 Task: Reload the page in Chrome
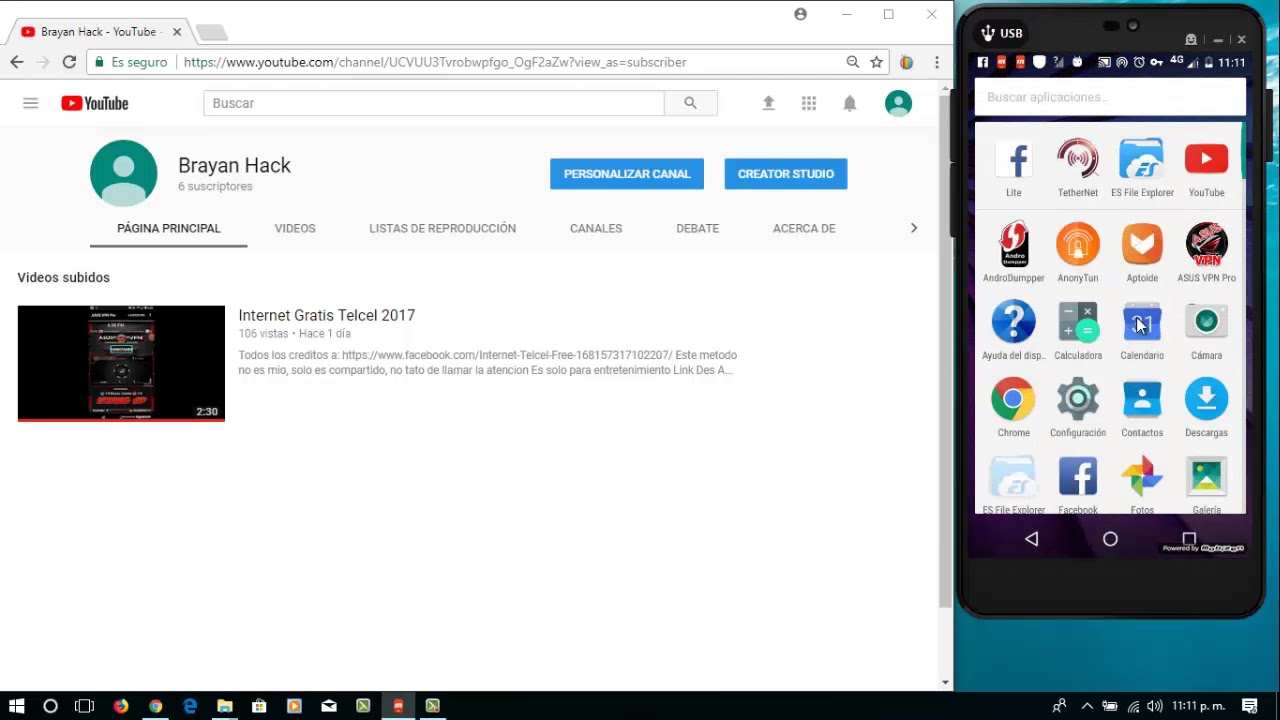(x=69, y=62)
